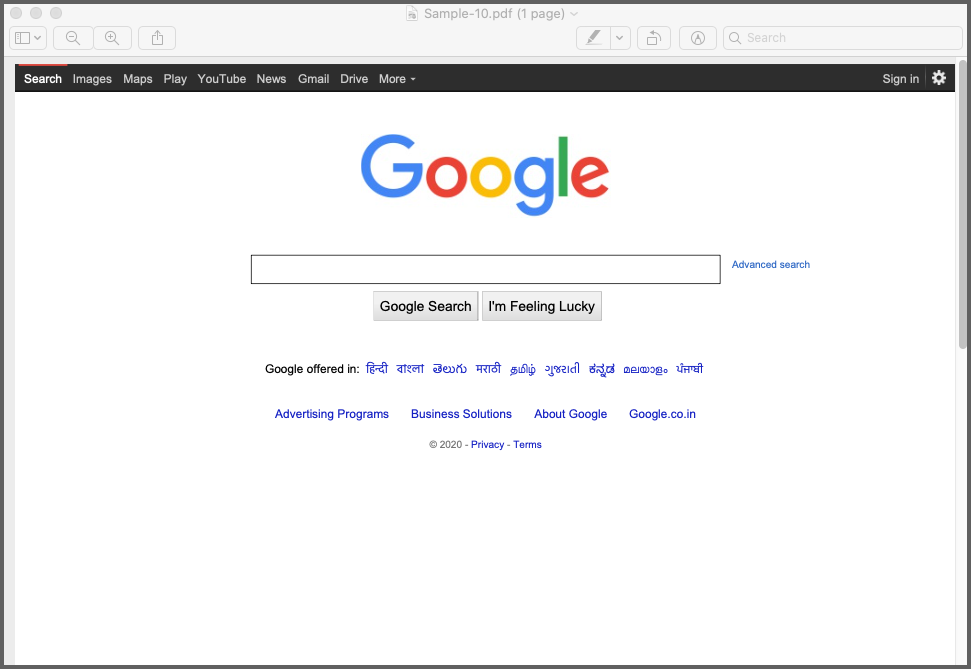Viewport: 971px width, 669px height.
Task: Click the vertical scrollbar thumb on right
Action: click(x=962, y=204)
